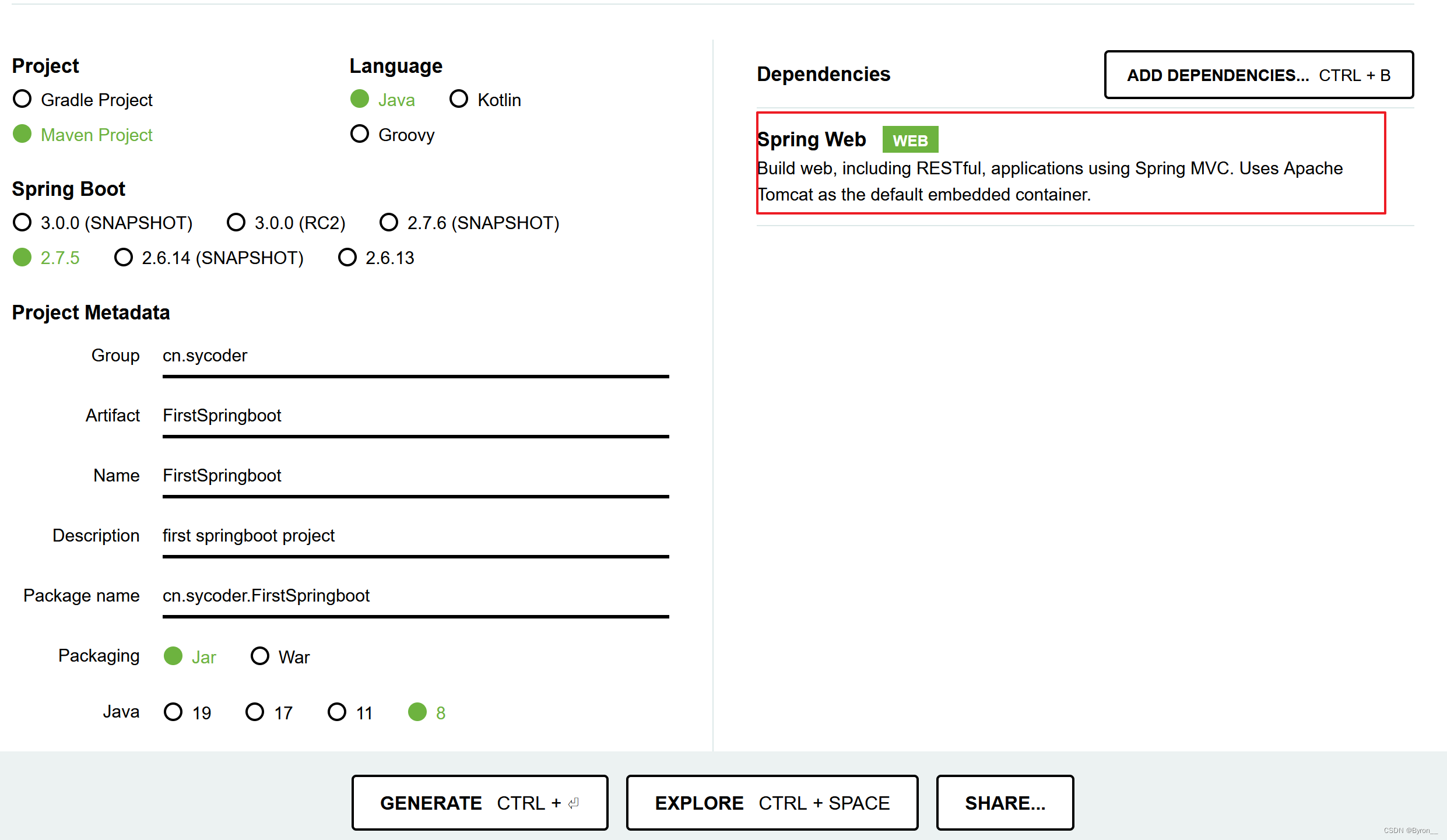1447x840 pixels.
Task: Open the Add Dependencies dialog
Action: 1259,75
